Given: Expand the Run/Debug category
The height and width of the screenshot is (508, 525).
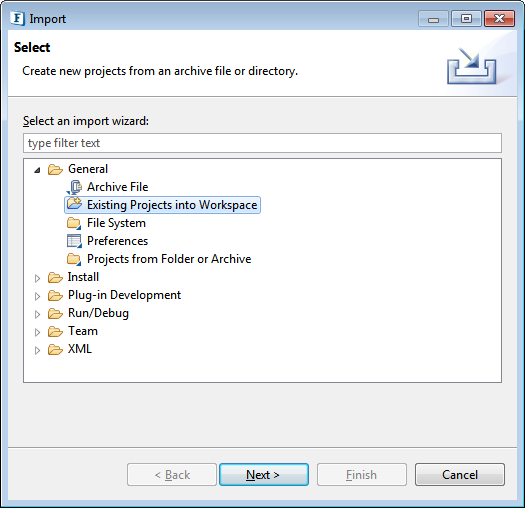Looking at the screenshot, I should pos(38,314).
